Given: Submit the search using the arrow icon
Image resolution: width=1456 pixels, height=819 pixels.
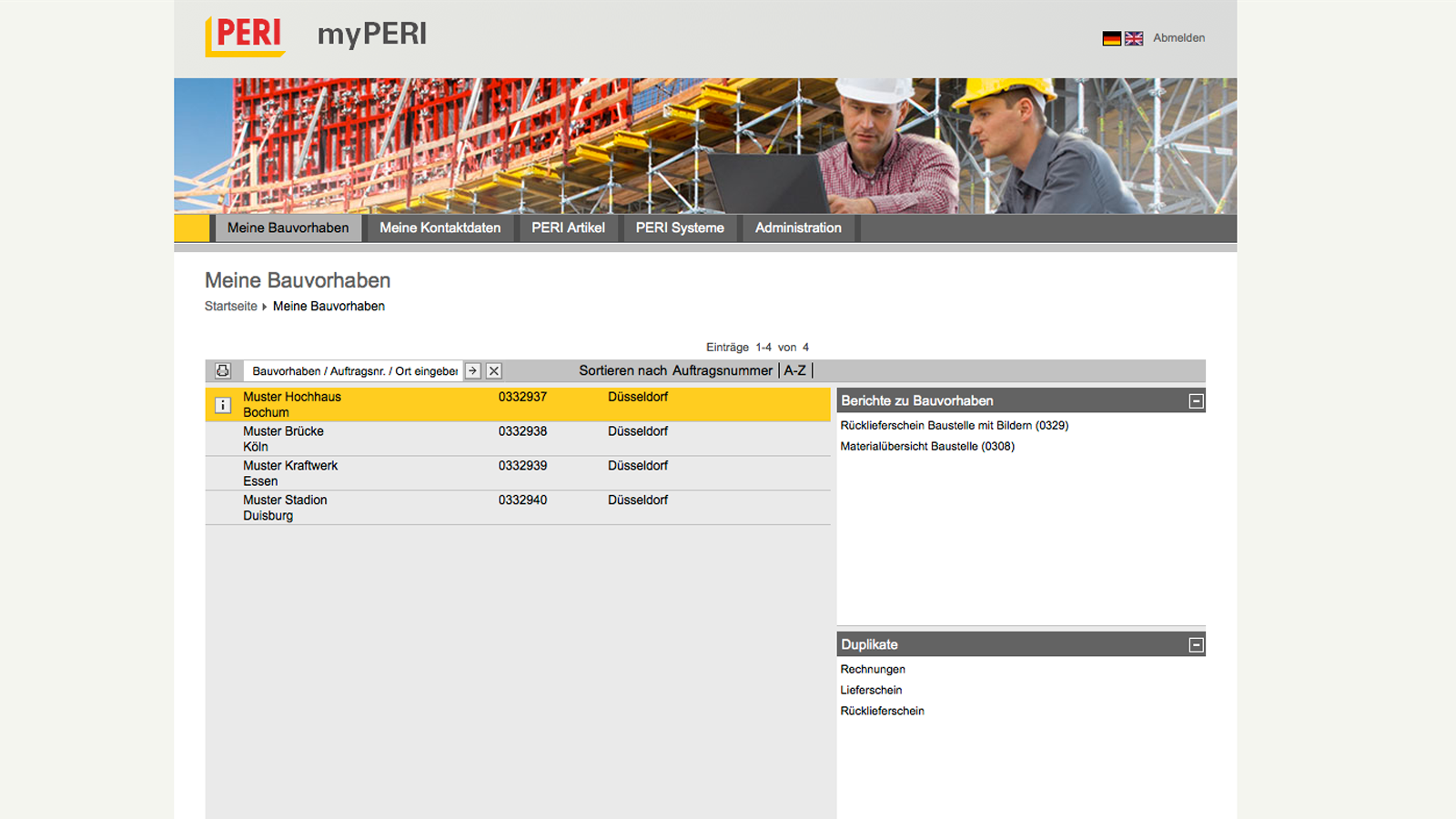Looking at the screenshot, I should [472, 370].
